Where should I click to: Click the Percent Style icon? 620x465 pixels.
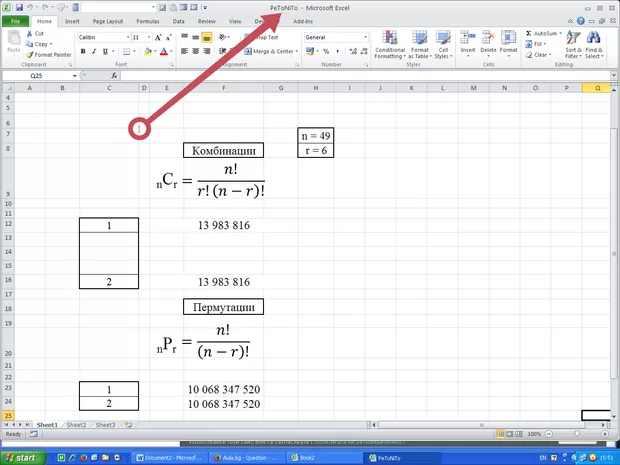pyautogui.click(x=326, y=51)
